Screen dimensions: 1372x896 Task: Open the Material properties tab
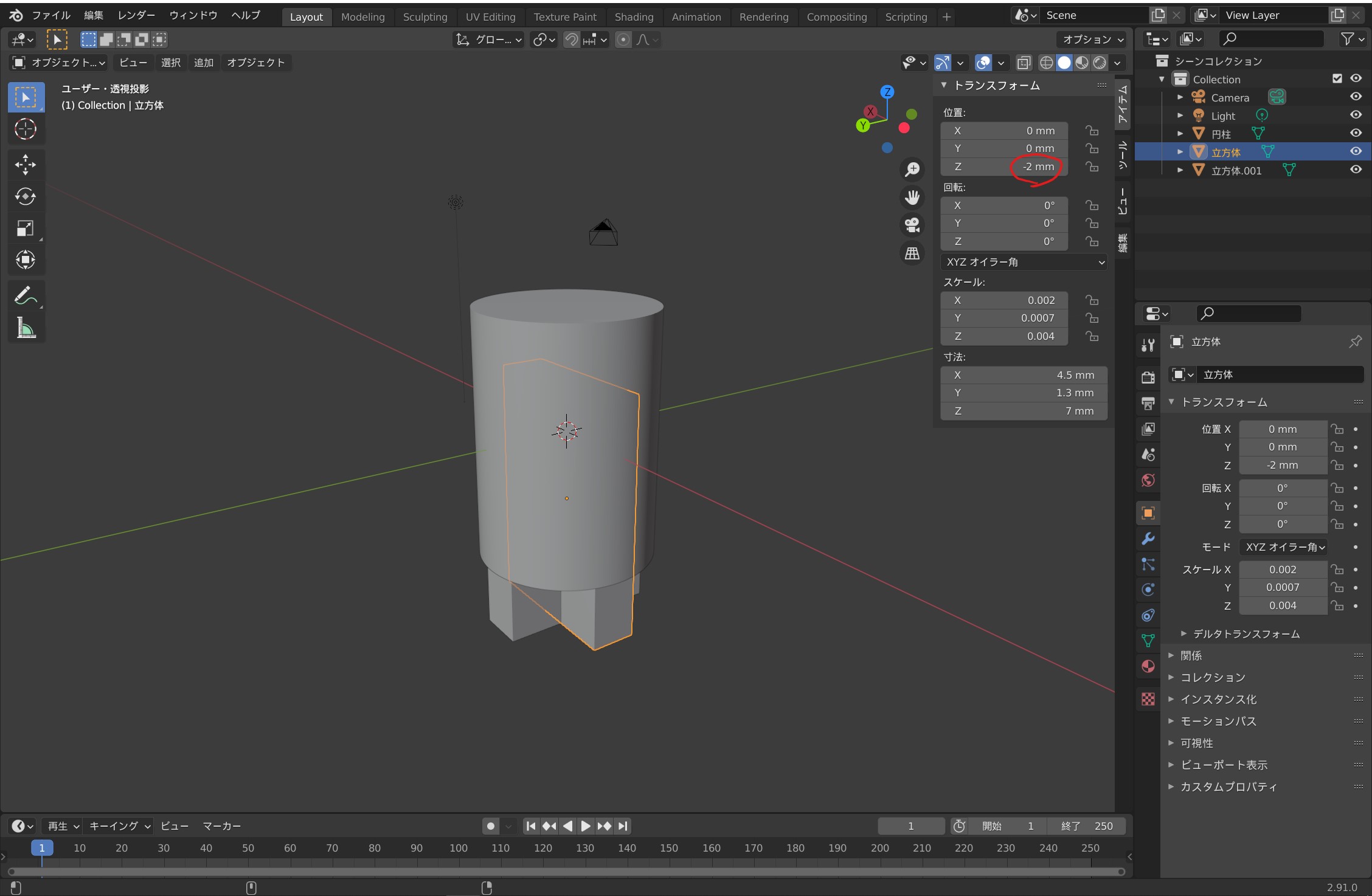pyautogui.click(x=1148, y=666)
